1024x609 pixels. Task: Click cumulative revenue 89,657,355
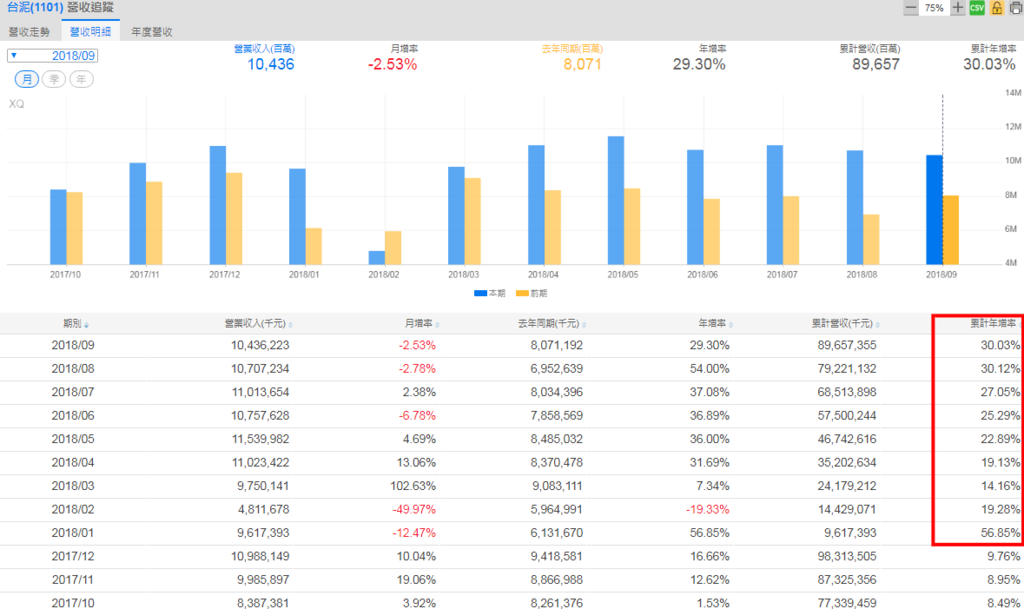point(847,345)
